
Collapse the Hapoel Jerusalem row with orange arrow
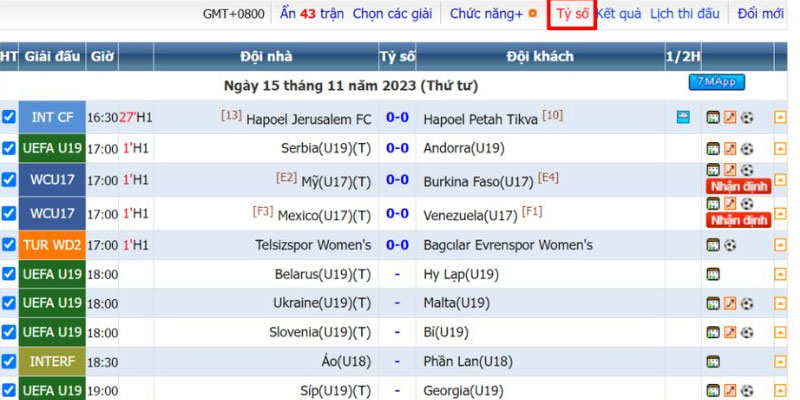780,118
